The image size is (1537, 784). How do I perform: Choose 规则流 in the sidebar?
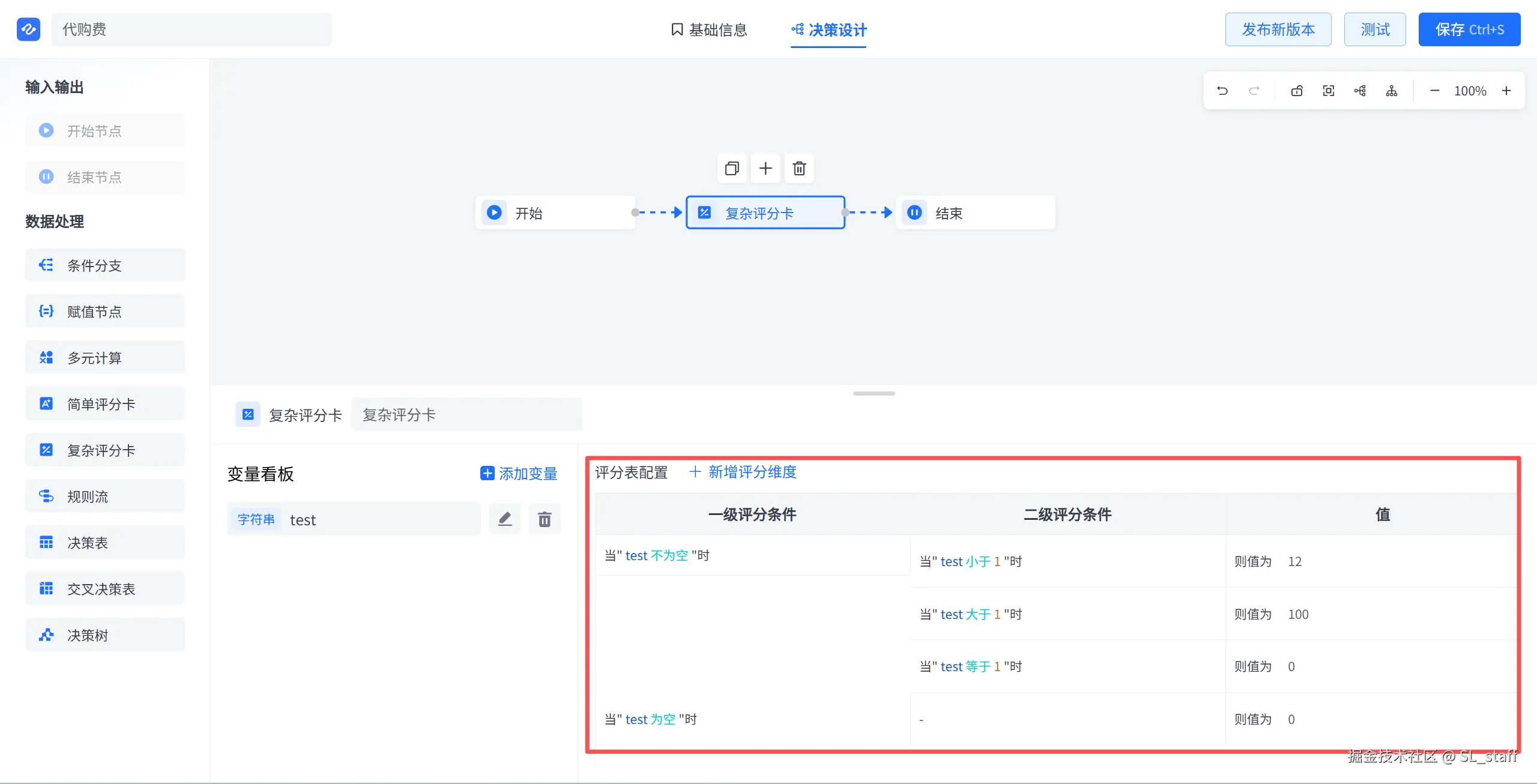105,496
